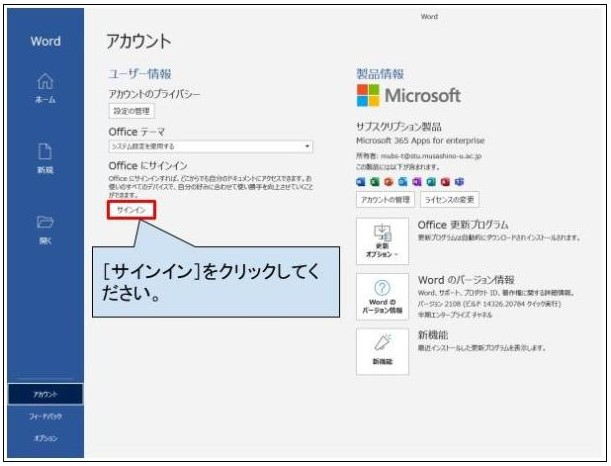Click the blue Word app icon under 製品情報
This screenshot has width=611, height=466.
[361, 182]
